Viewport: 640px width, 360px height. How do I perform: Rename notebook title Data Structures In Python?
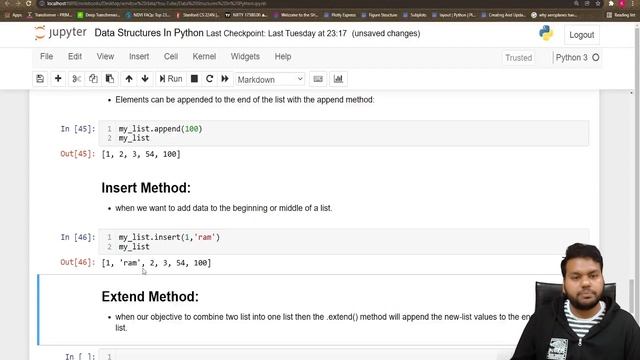149,33
